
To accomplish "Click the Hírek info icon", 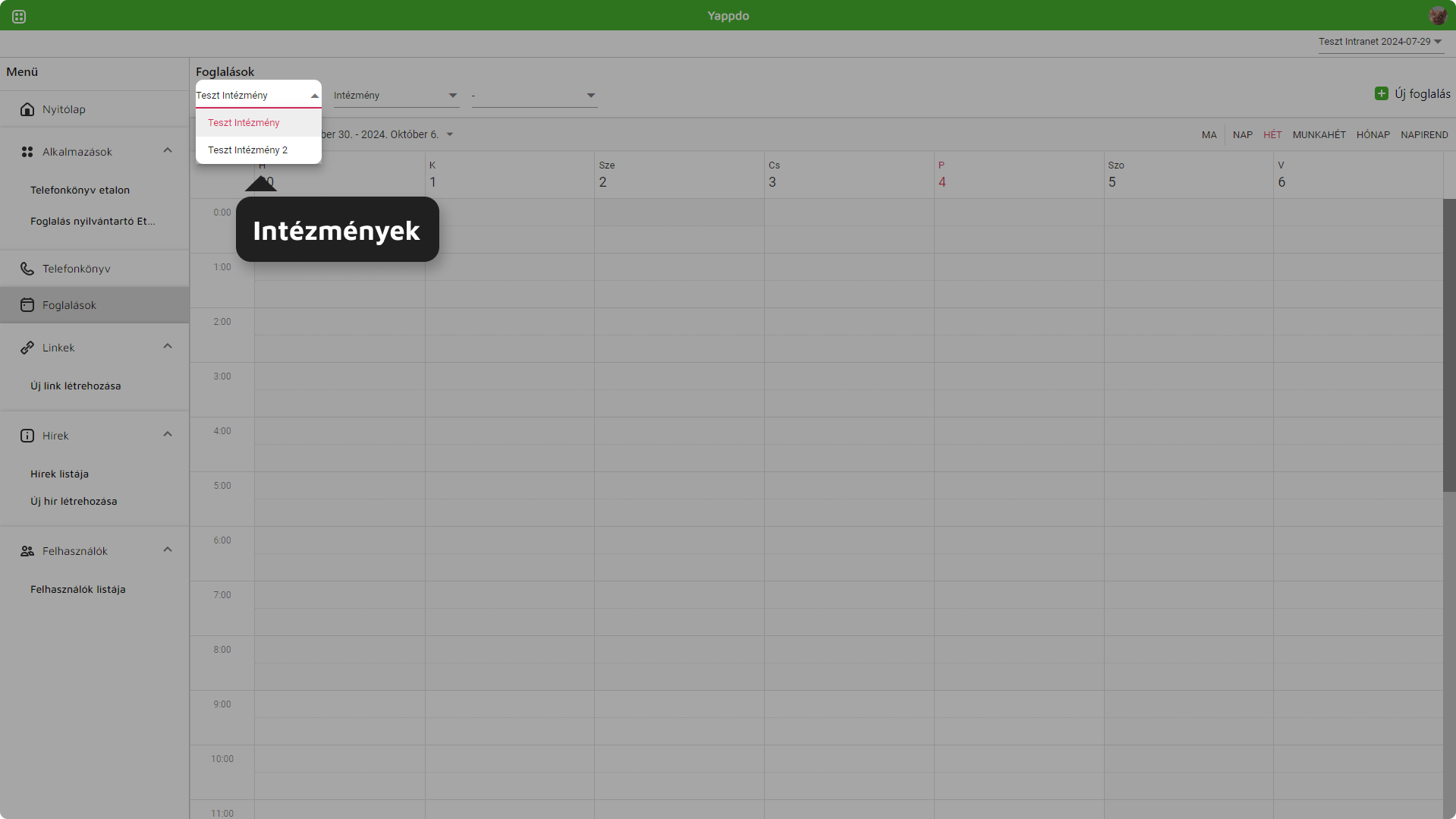I will (x=27, y=436).
